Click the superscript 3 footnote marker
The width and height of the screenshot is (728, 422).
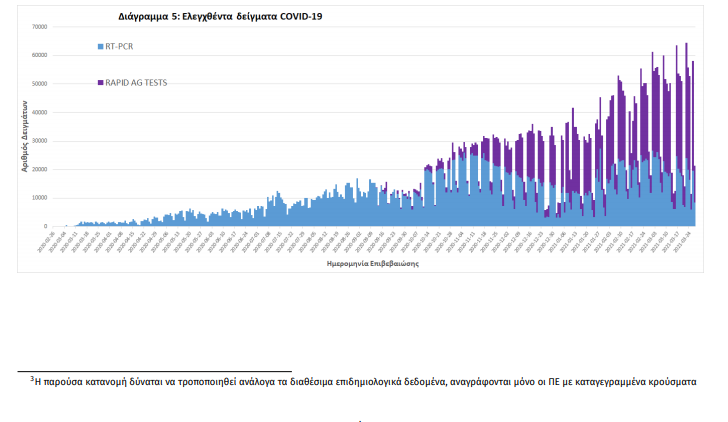click(x=31, y=378)
